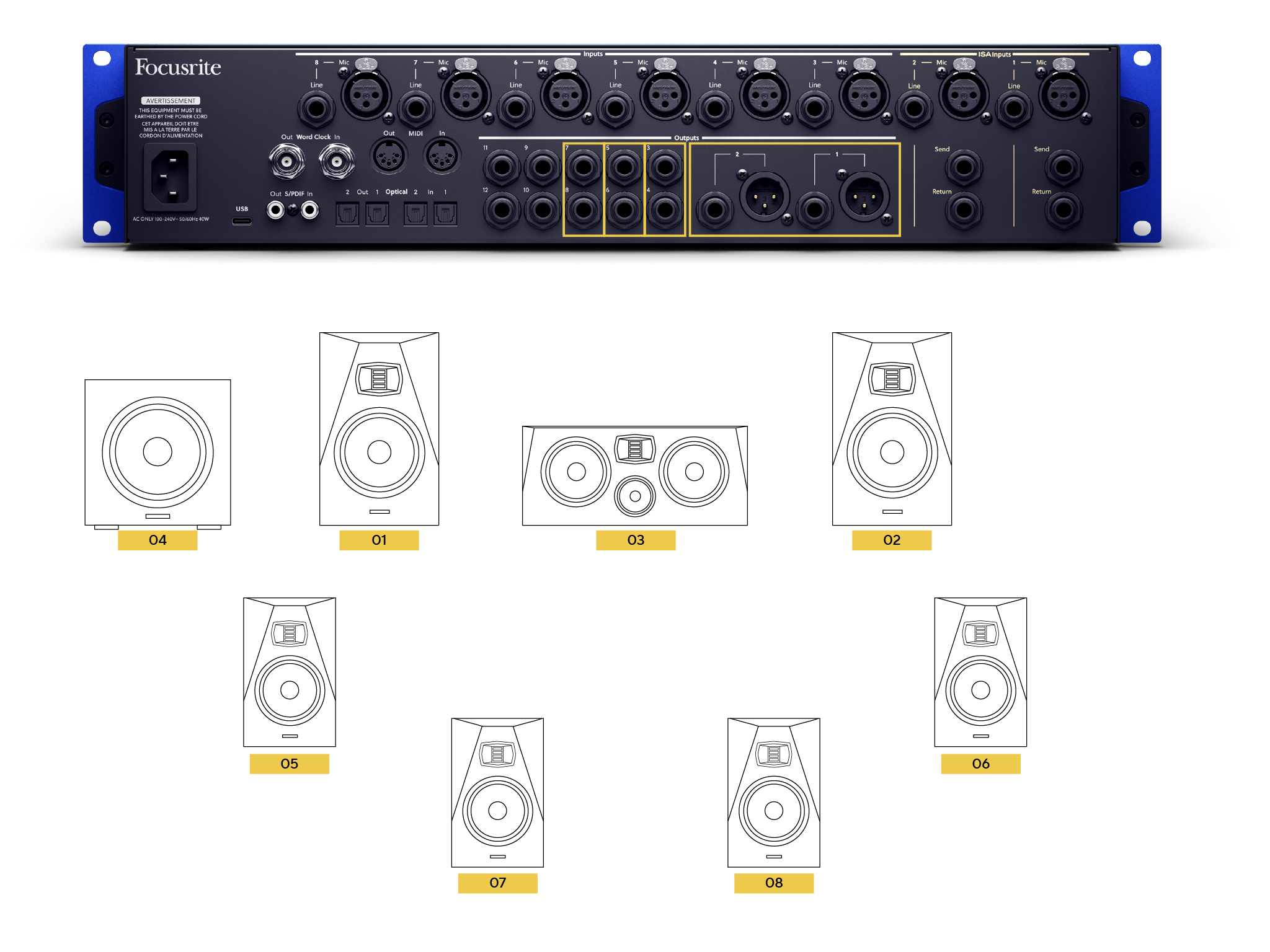Select the input 7 Mic XLR socket
Image resolution: width=1270 pixels, height=952 pixels.
tap(466, 95)
